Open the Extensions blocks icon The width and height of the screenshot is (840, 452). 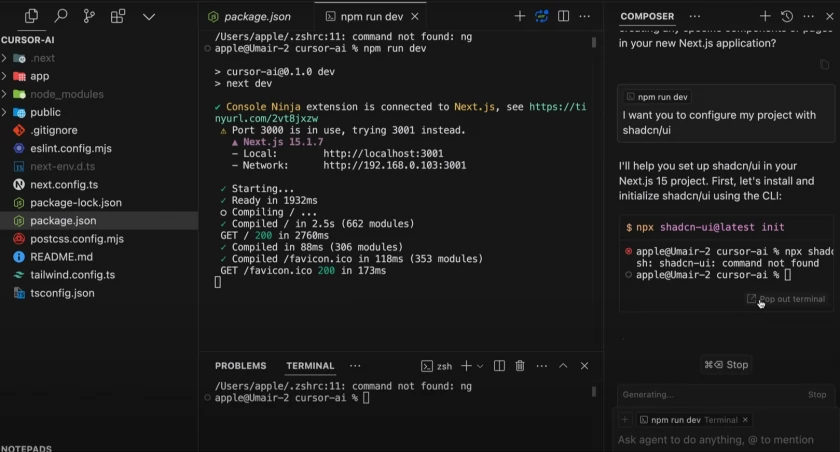(118, 17)
